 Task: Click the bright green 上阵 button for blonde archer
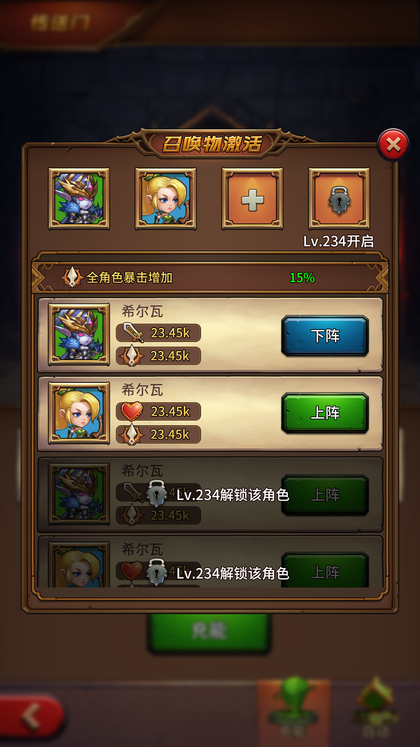point(325,413)
